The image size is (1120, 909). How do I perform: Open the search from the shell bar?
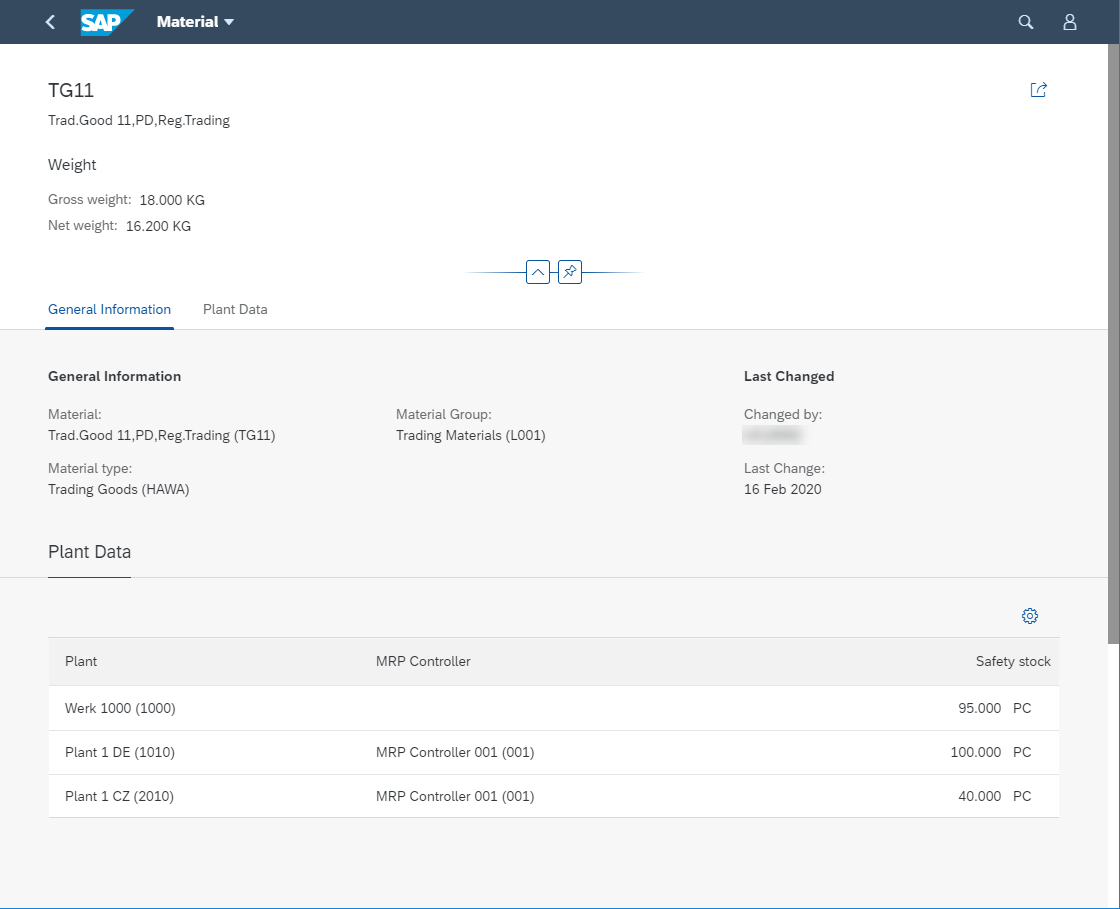coord(1025,21)
